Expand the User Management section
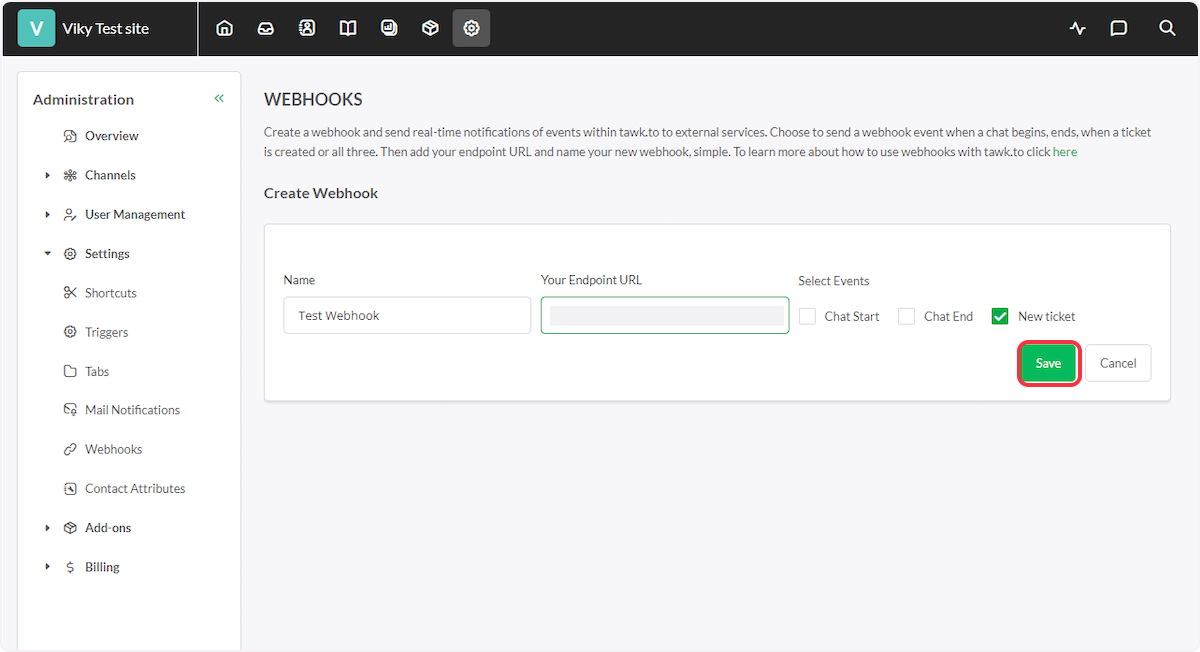This screenshot has width=1200, height=652. coord(48,215)
